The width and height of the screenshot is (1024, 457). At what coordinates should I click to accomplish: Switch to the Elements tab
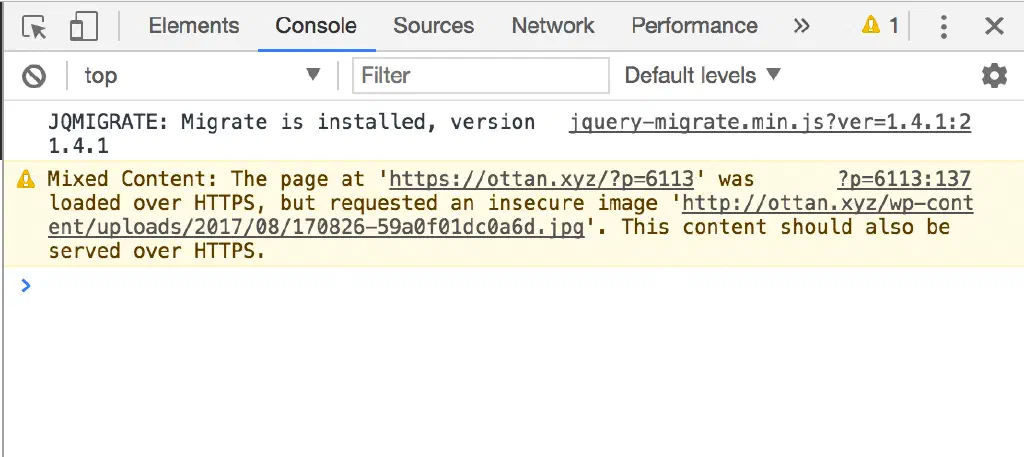click(194, 27)
